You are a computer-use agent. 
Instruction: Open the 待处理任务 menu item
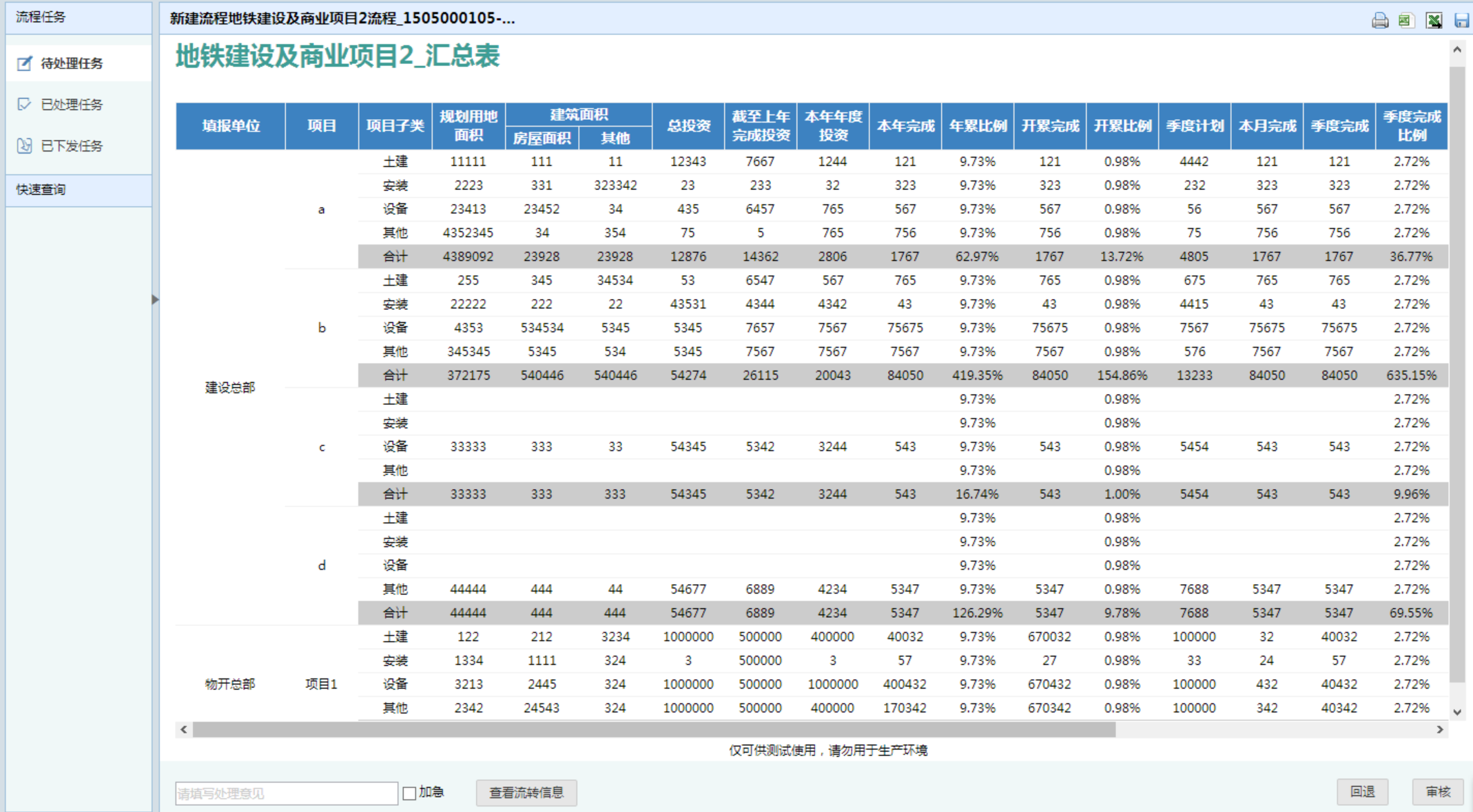[79, 63]
